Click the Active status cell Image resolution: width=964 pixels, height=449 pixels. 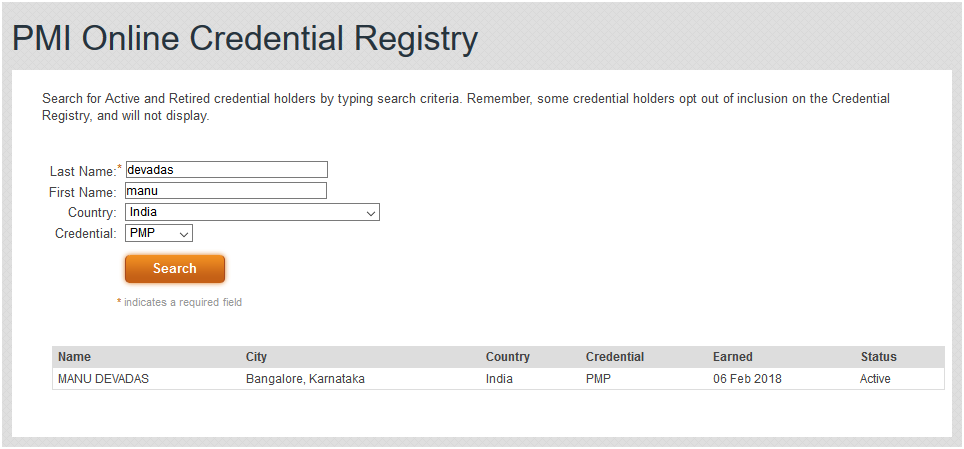click(x=875, y=379)
